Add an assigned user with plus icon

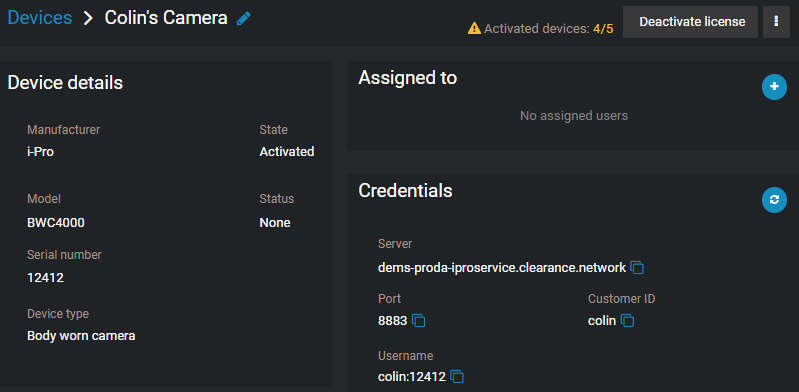pos(774,87)
